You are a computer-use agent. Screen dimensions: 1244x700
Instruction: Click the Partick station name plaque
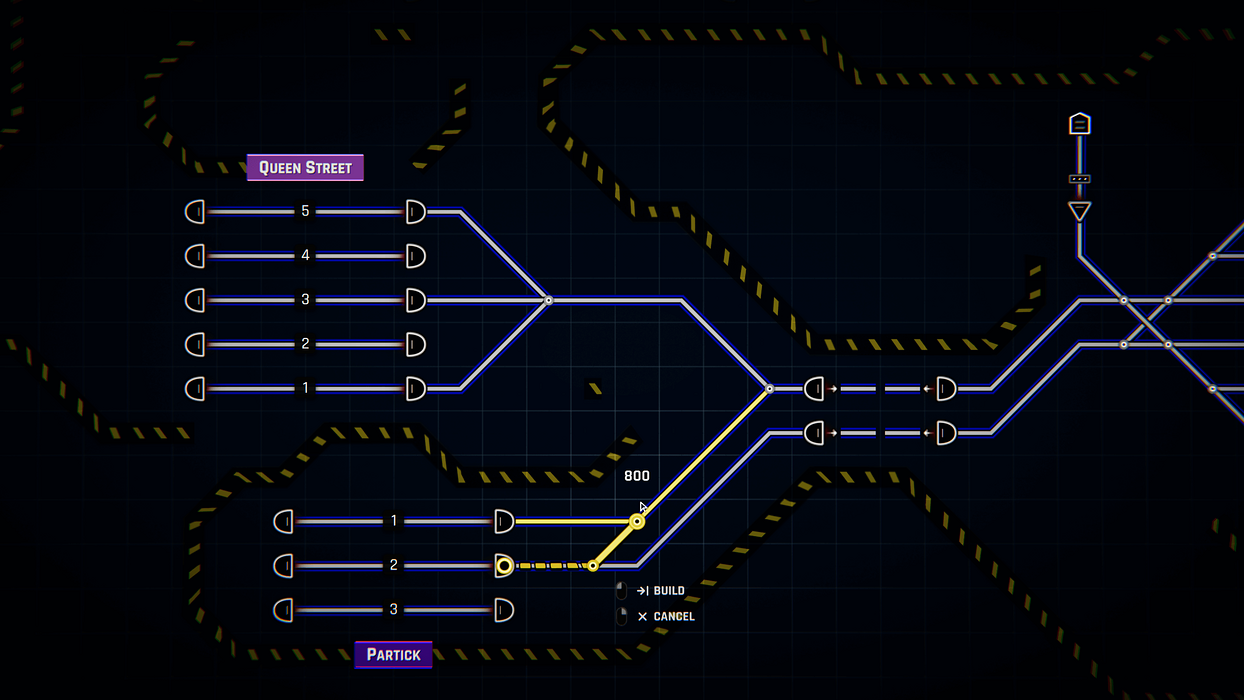(393, 655)
